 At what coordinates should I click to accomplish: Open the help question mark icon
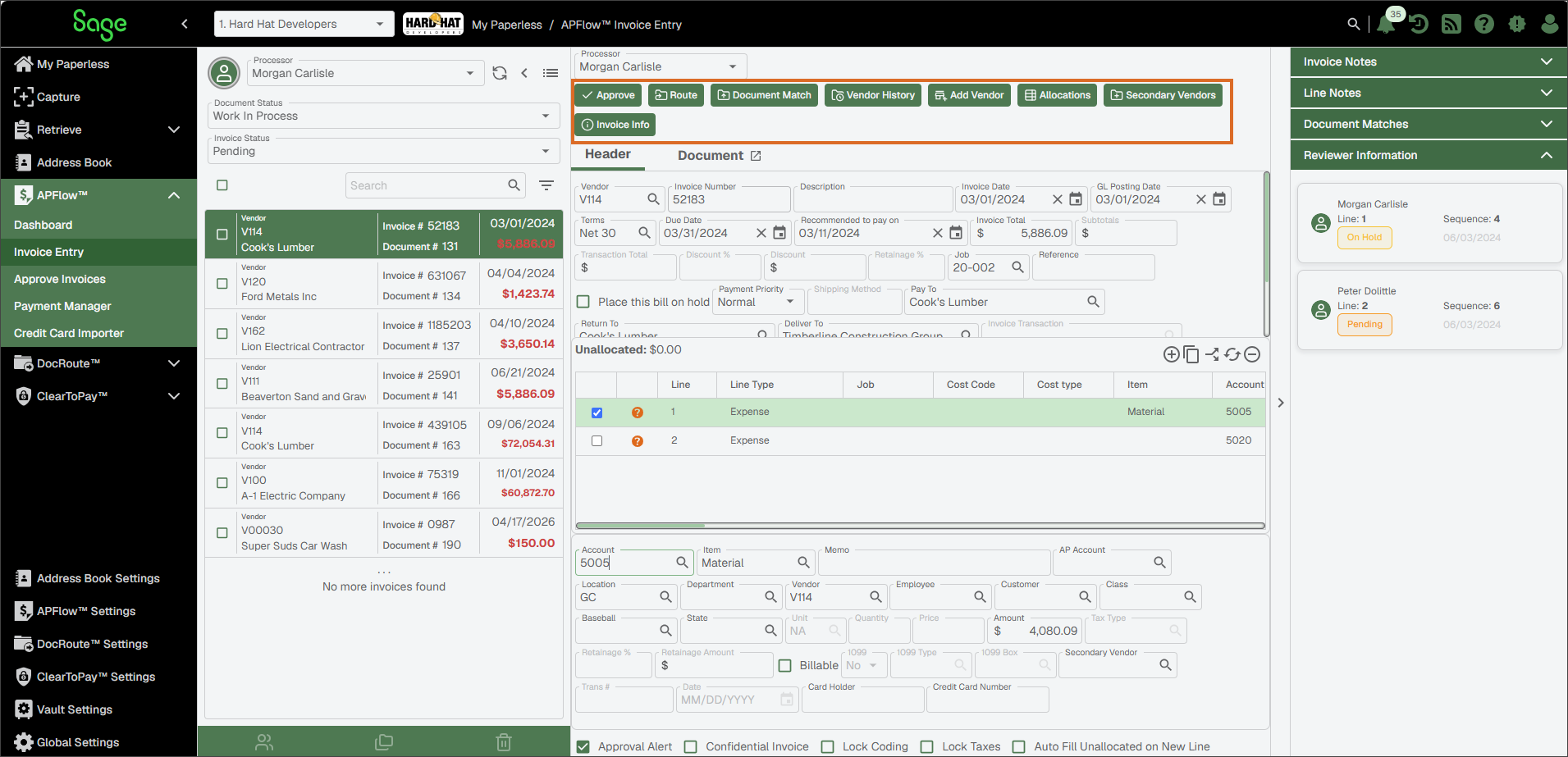(1484, 24)
